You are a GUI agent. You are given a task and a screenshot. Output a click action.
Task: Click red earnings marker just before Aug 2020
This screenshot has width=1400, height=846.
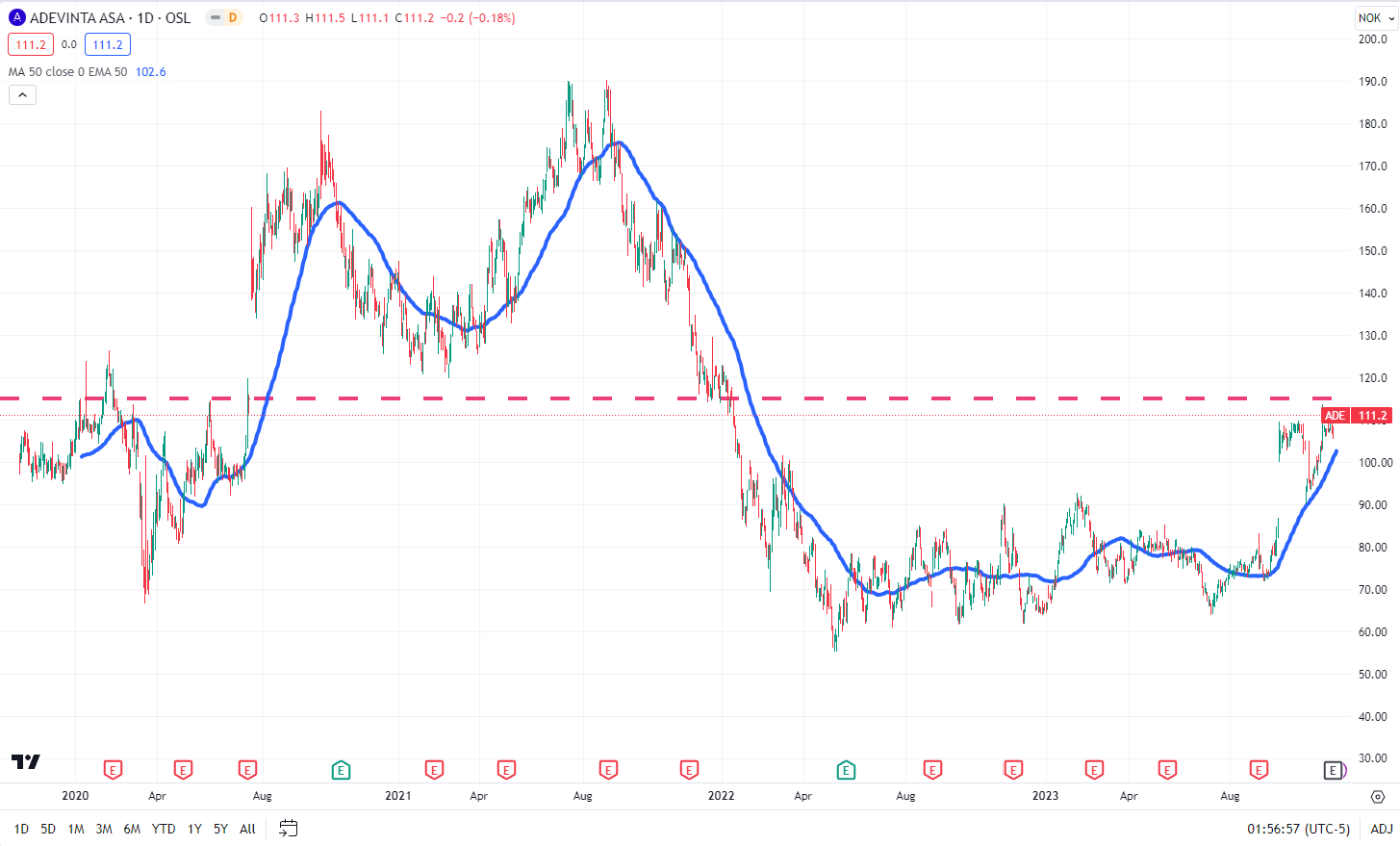tap(248, 770)
